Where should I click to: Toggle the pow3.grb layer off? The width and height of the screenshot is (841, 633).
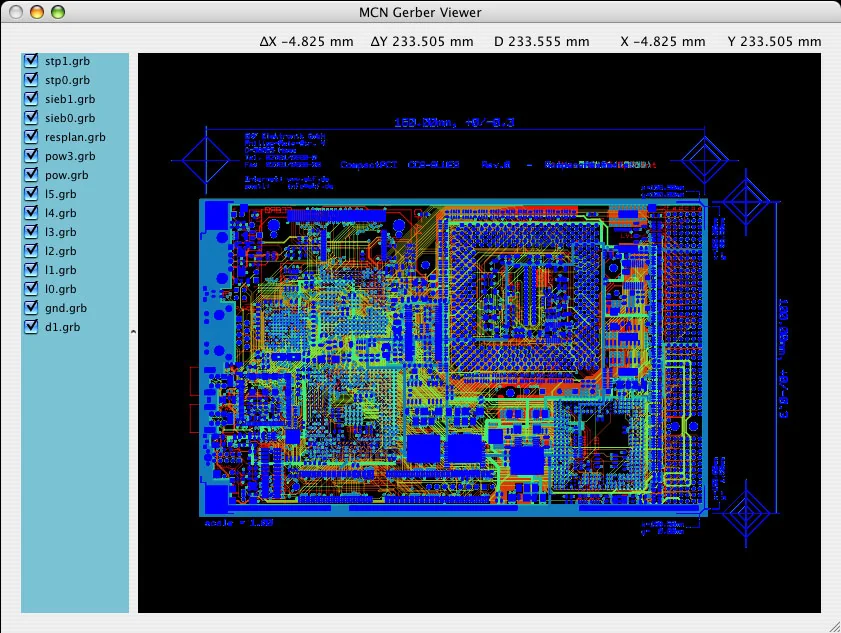pyautogui.click(x=30, y=155)
